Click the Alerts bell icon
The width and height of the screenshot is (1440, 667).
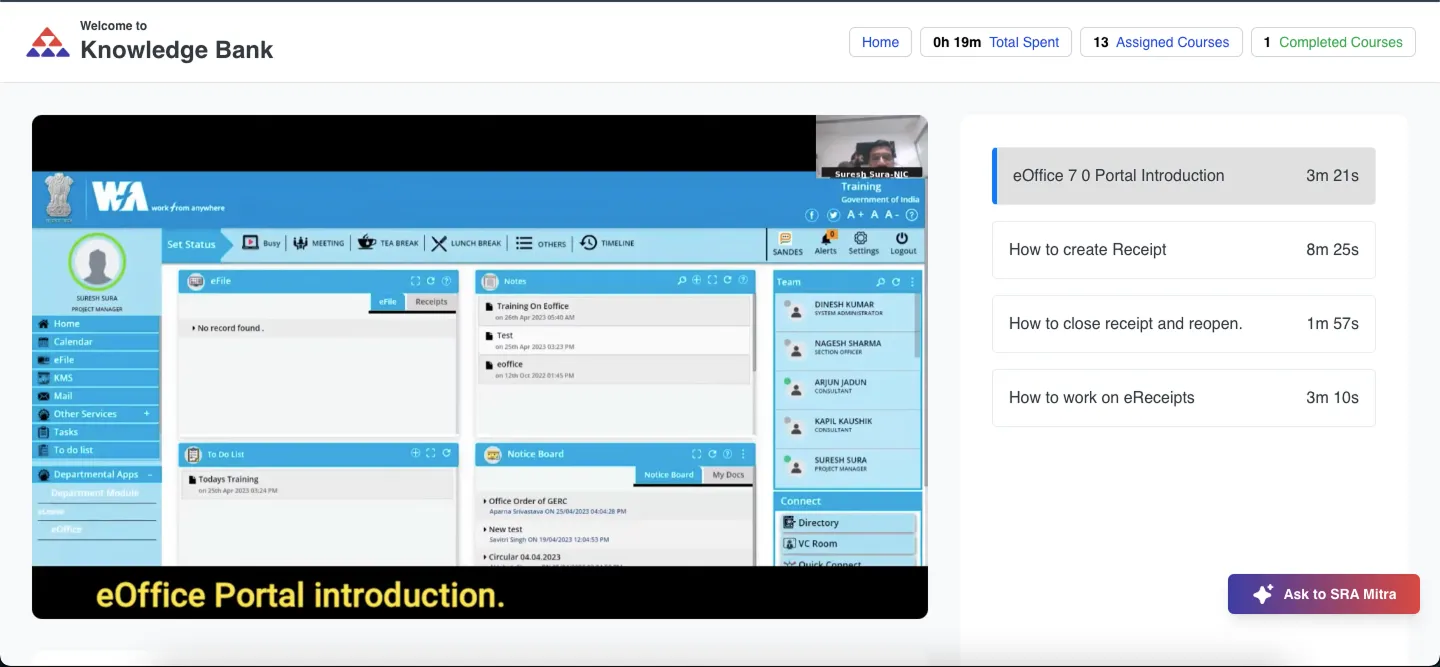(x=826, y=240)
